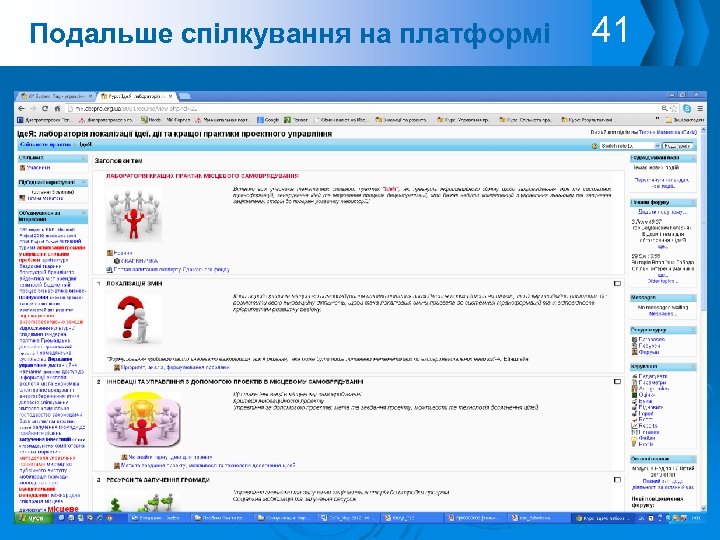Collapse the Messages block
The height and width of the screenshot is (540, 720).
(x=692, y=298)
